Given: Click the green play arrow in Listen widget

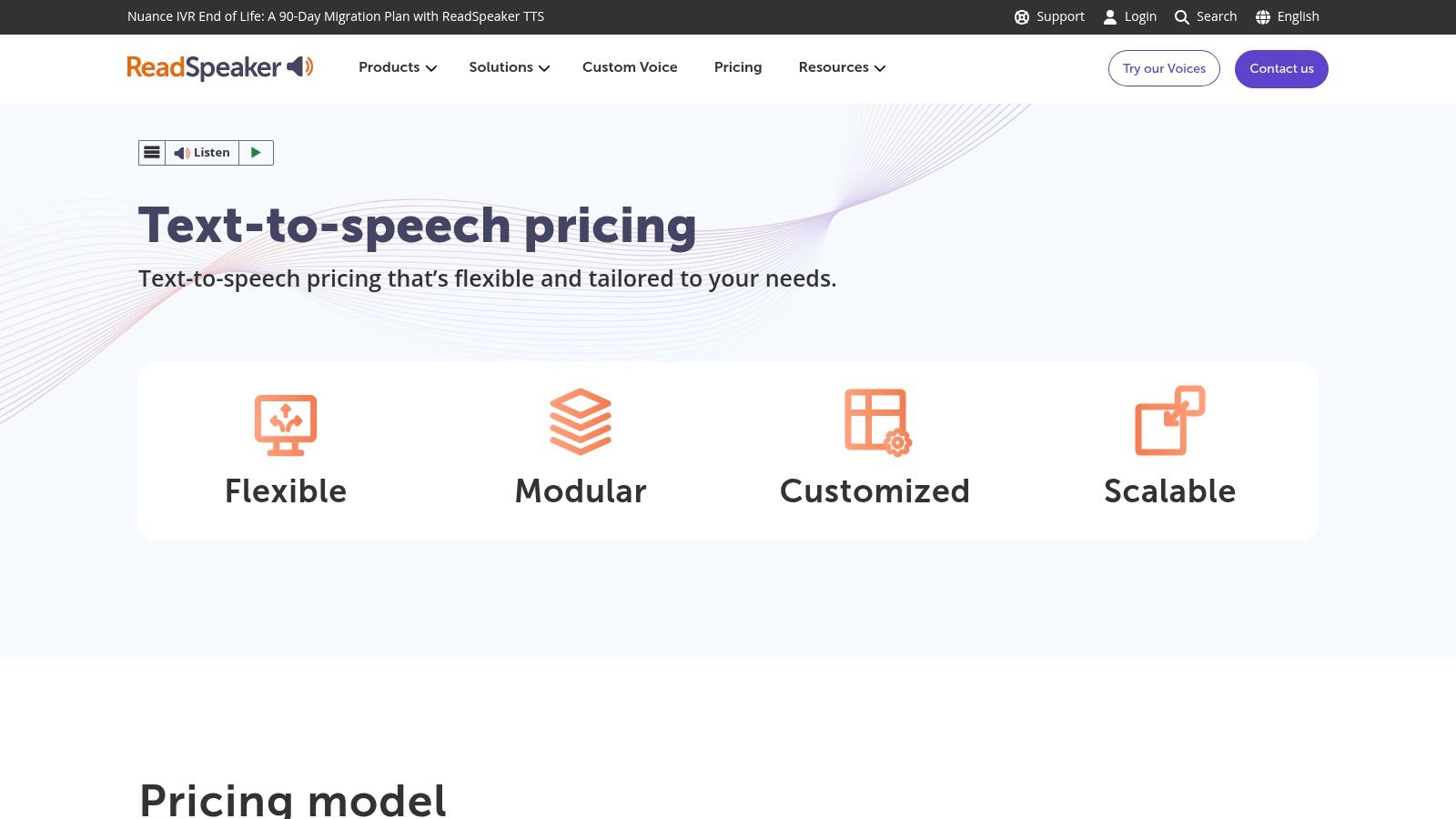Looking at the screenshot, I should click(x=255, y=152).
